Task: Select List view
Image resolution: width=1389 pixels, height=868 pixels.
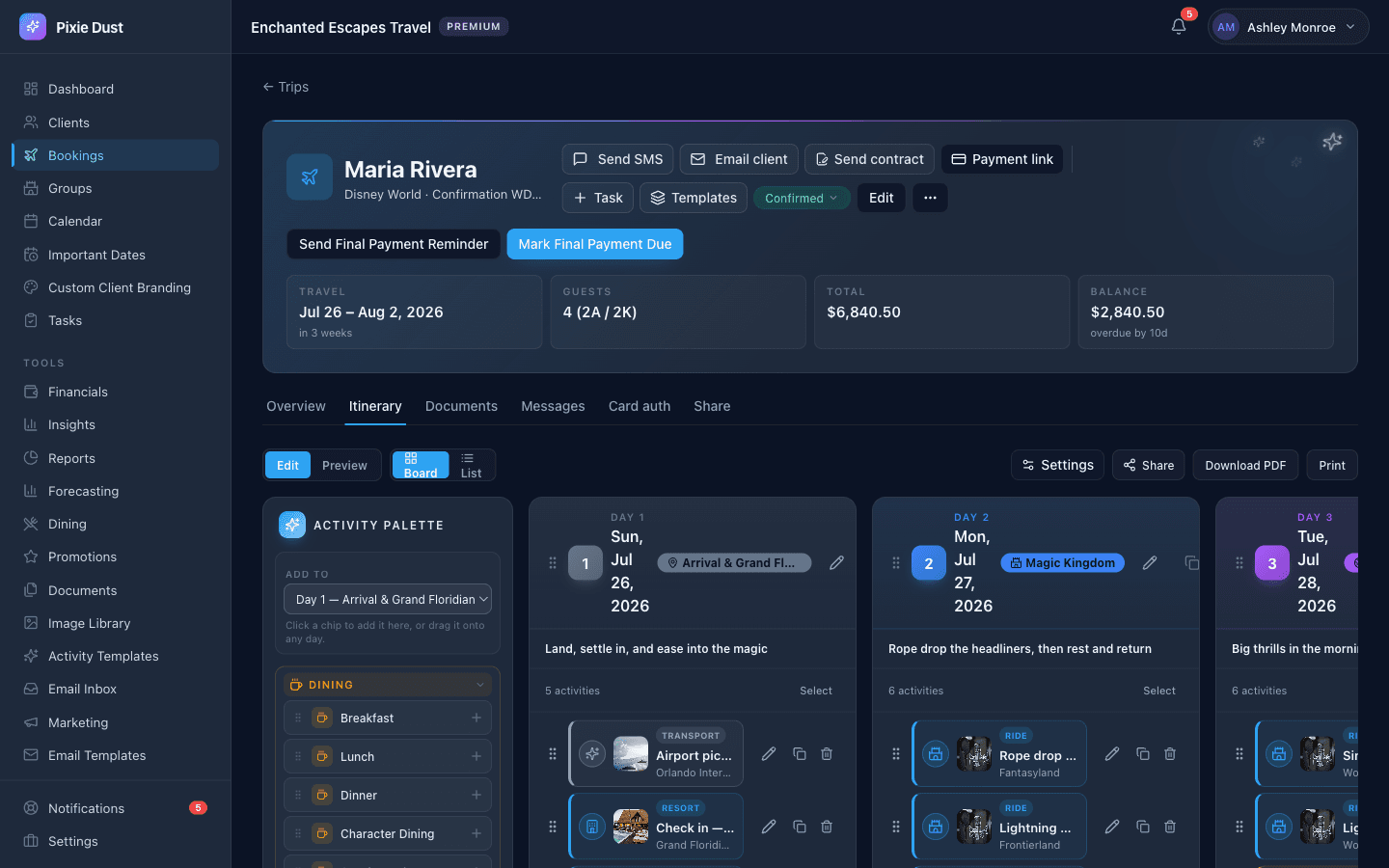Action: [471, 465]
